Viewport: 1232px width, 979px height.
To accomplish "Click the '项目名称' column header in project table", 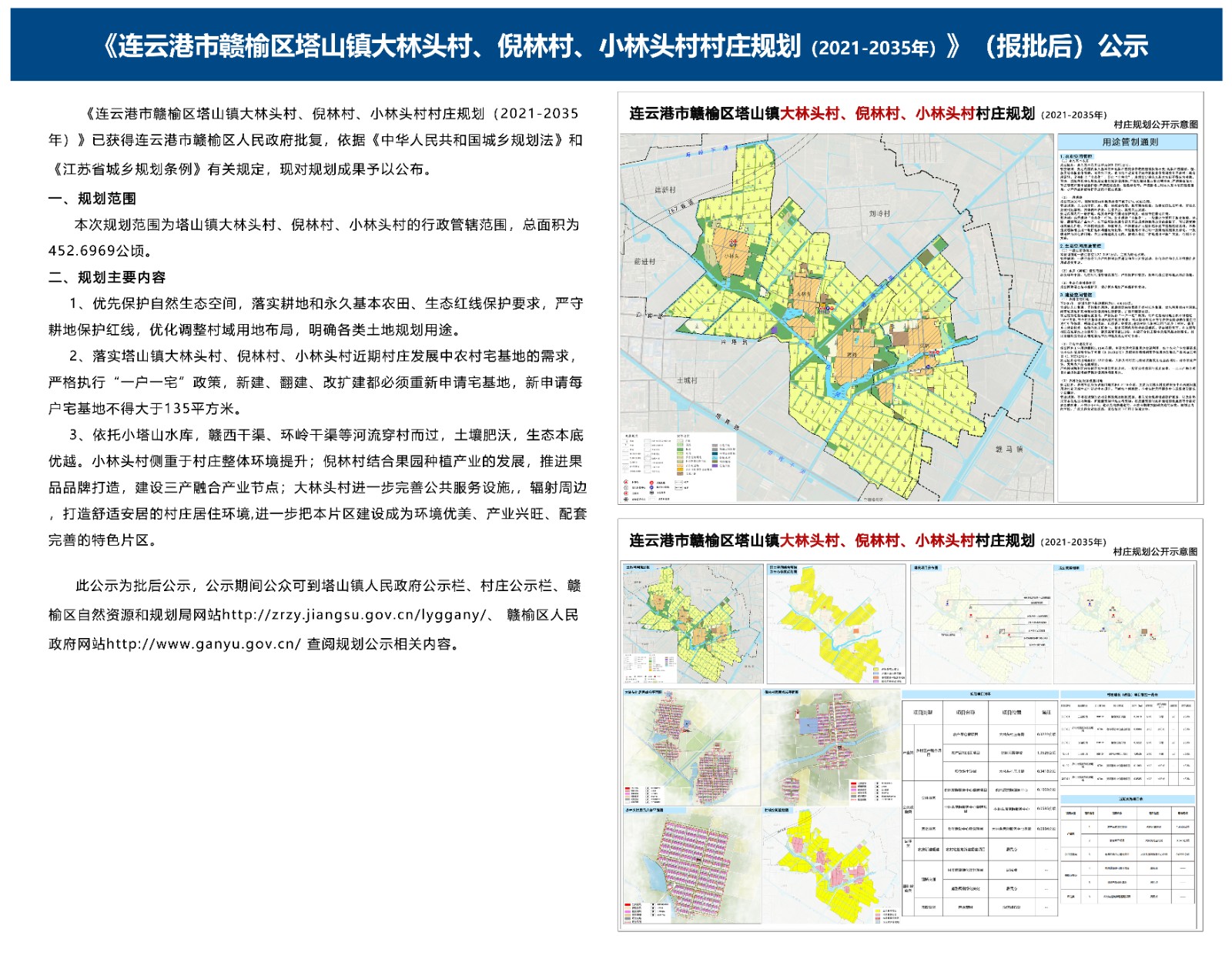I will coord(966,713).
